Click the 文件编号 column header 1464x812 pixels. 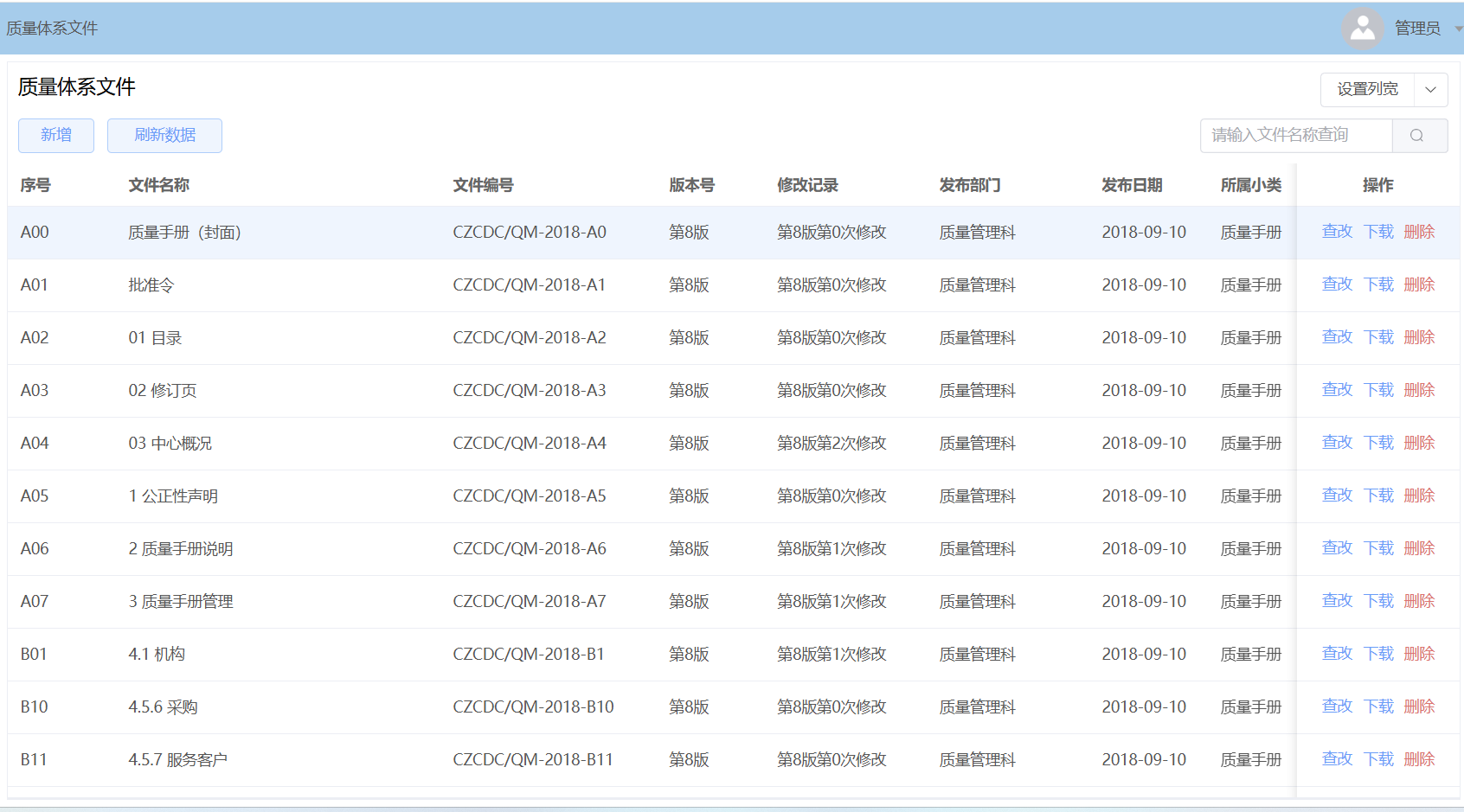tap(483, 185)
